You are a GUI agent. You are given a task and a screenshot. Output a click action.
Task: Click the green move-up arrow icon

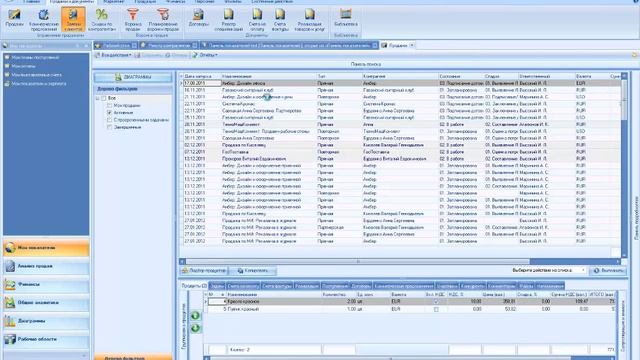click(196, 316)
